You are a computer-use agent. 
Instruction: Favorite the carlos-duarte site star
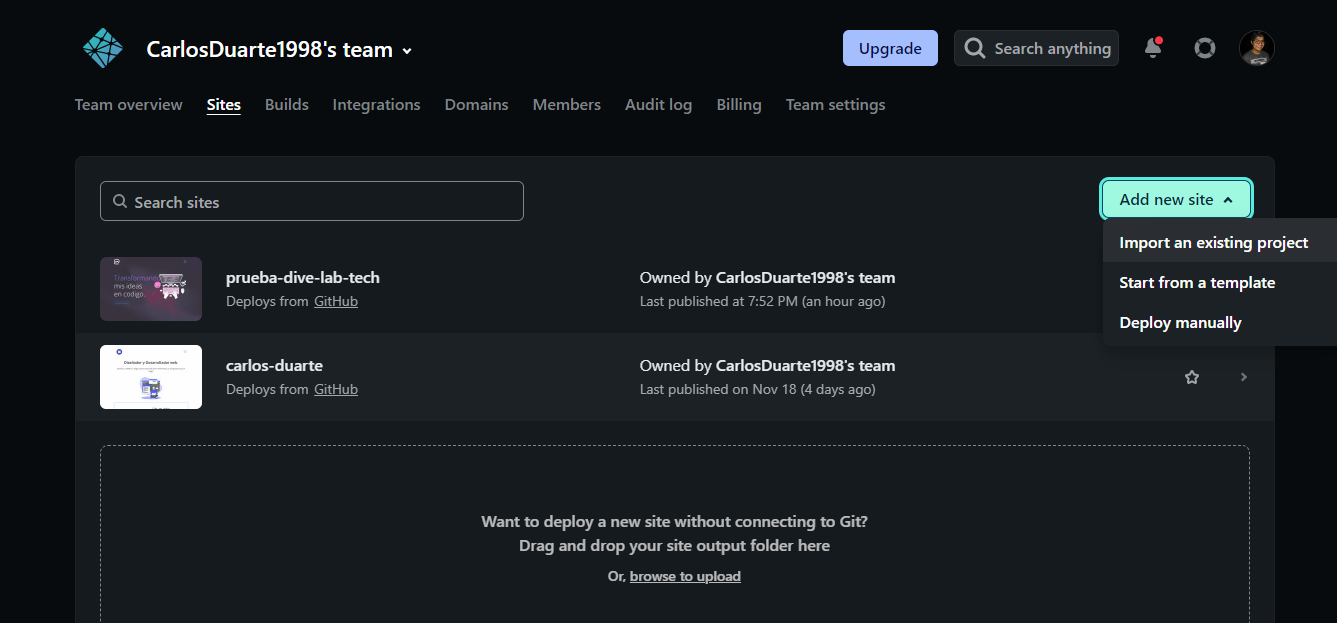pos(1192,377)
